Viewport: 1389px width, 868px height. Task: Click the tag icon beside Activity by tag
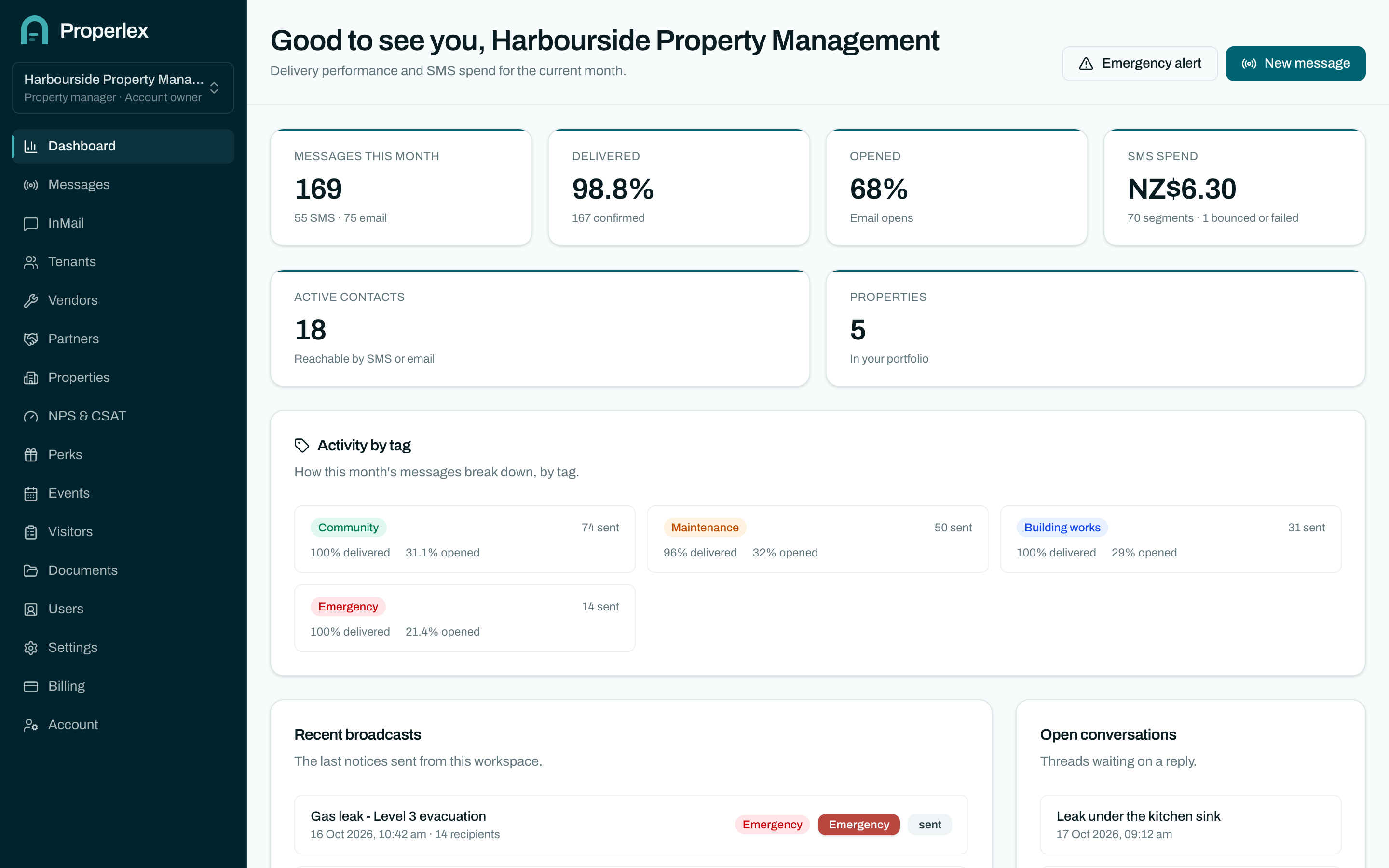(x=302, y=446)
